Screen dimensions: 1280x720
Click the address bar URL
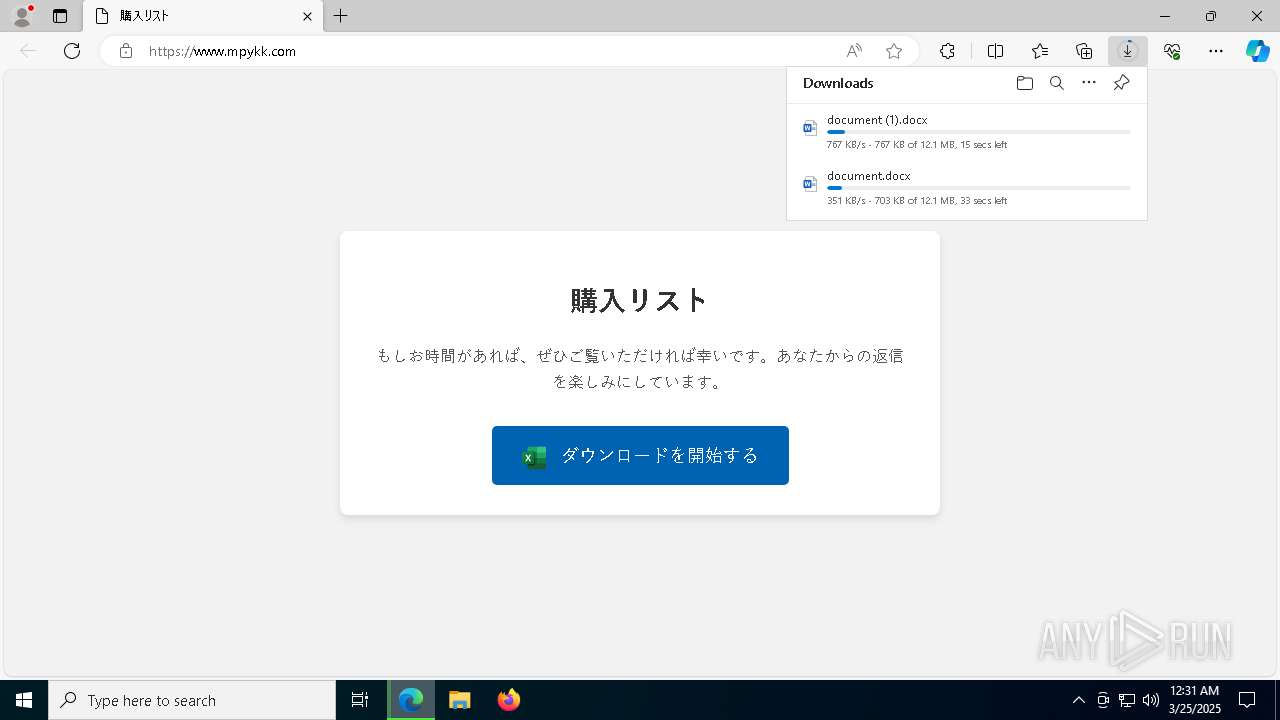(x=222, y=51)
